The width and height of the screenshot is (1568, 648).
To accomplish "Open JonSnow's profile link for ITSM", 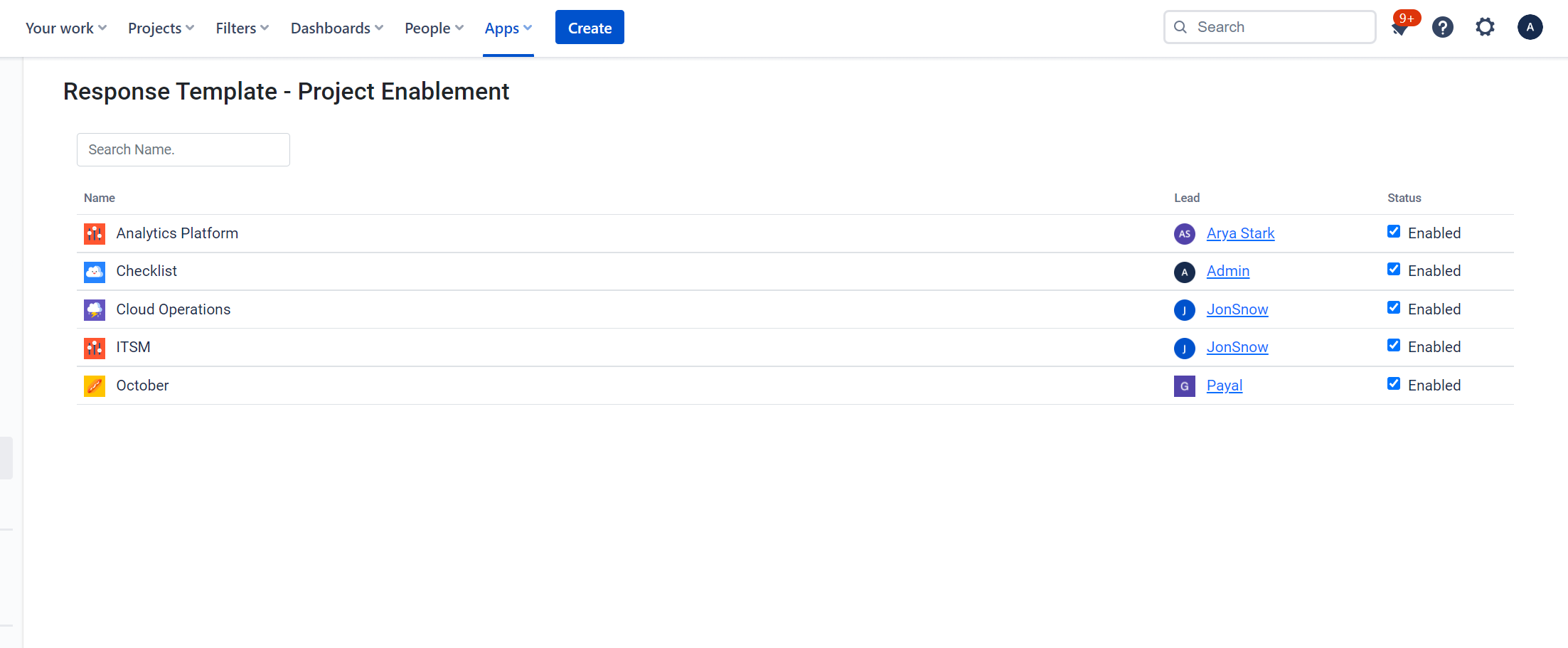I will [x=1237, y=347].
